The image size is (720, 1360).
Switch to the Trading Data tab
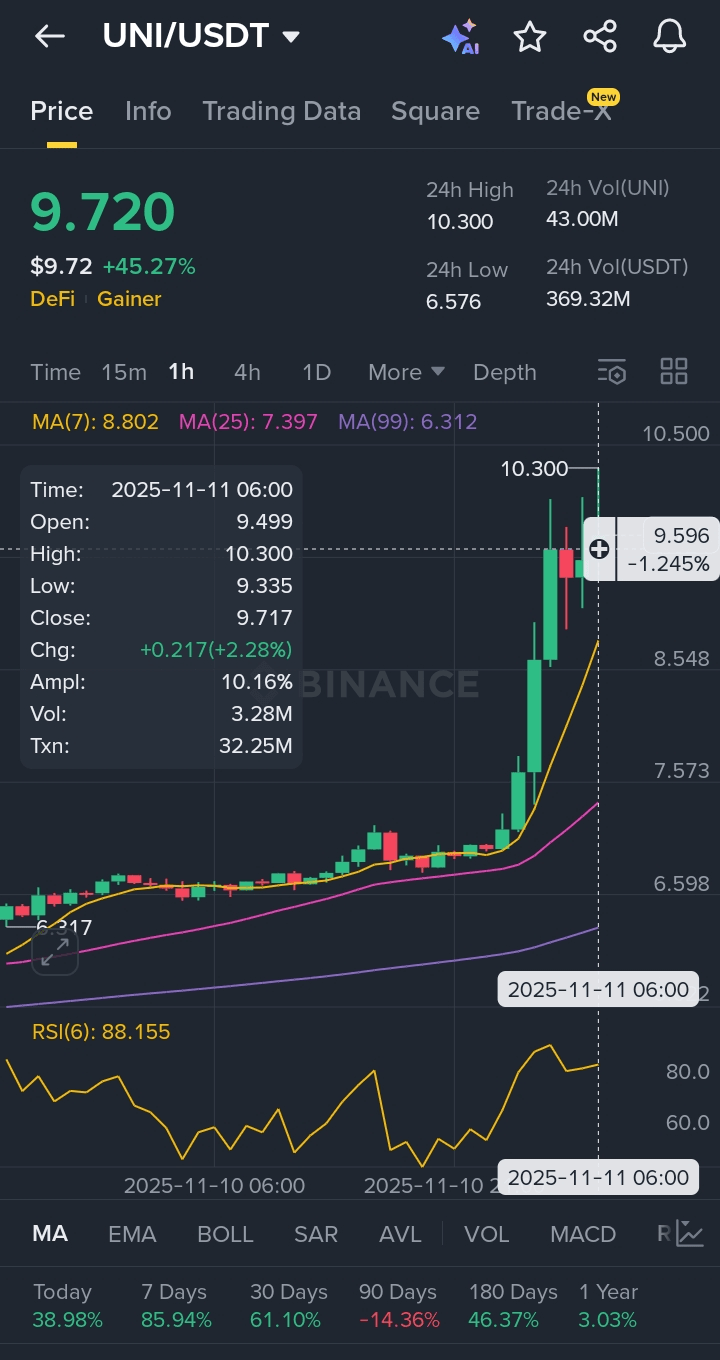(x=281, y=111)
